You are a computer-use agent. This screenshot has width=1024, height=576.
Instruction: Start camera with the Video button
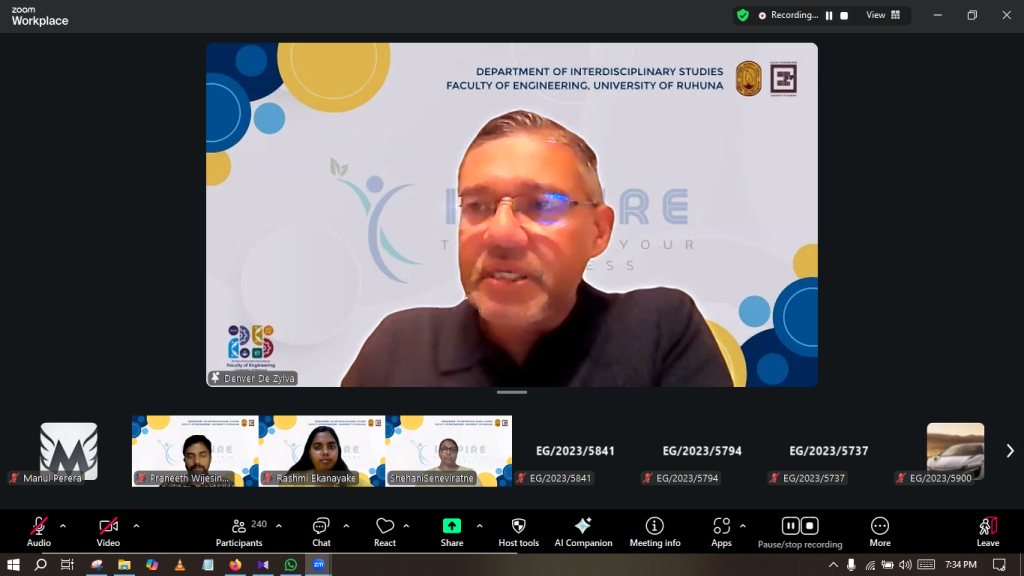tap(108, 530)
